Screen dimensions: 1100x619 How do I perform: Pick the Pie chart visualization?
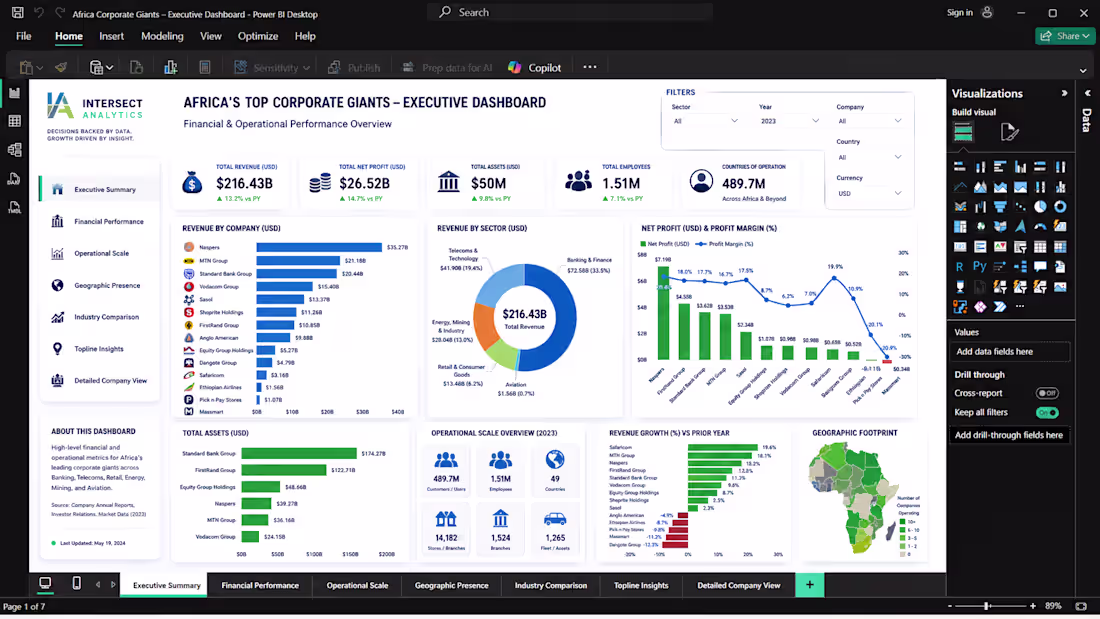tap(1040, 206)
